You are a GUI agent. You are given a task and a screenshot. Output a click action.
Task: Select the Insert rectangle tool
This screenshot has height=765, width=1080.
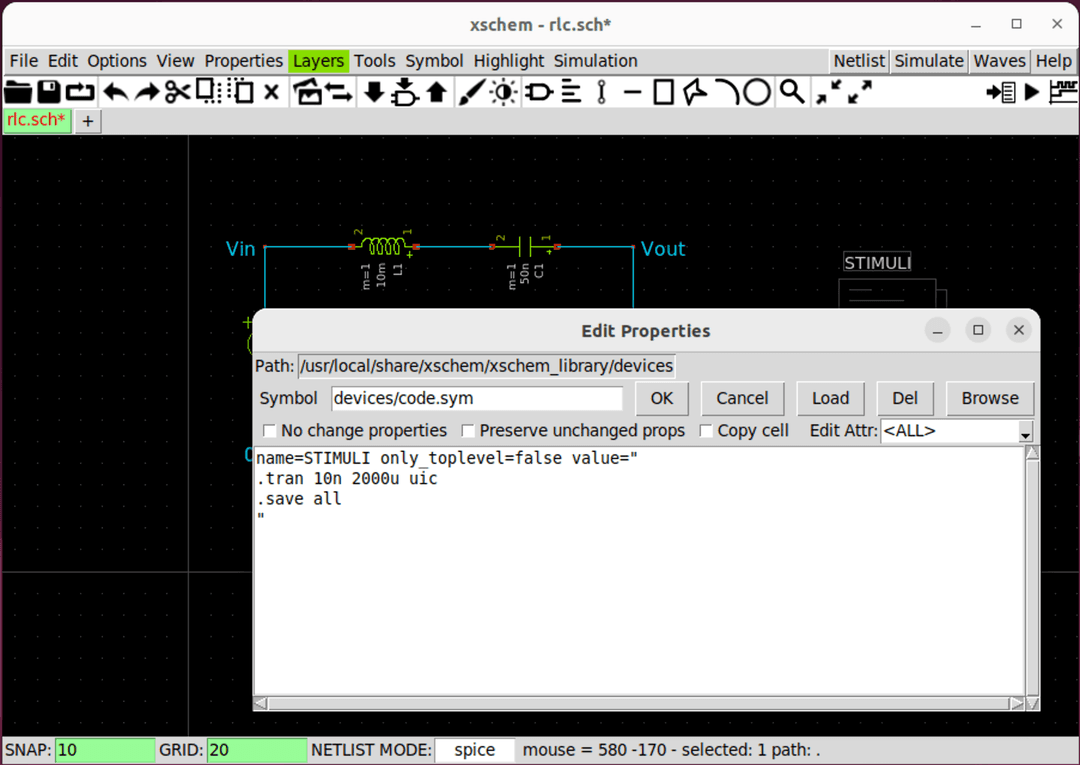pyautogui.click(x=663, y=93)
